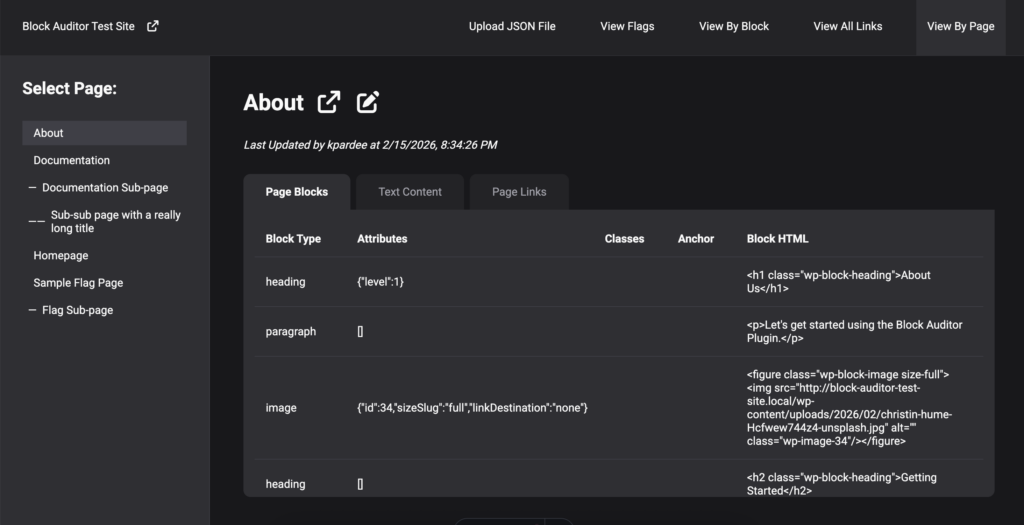Select Flag Sub-page in sidebar

click(x=77, y=310)
